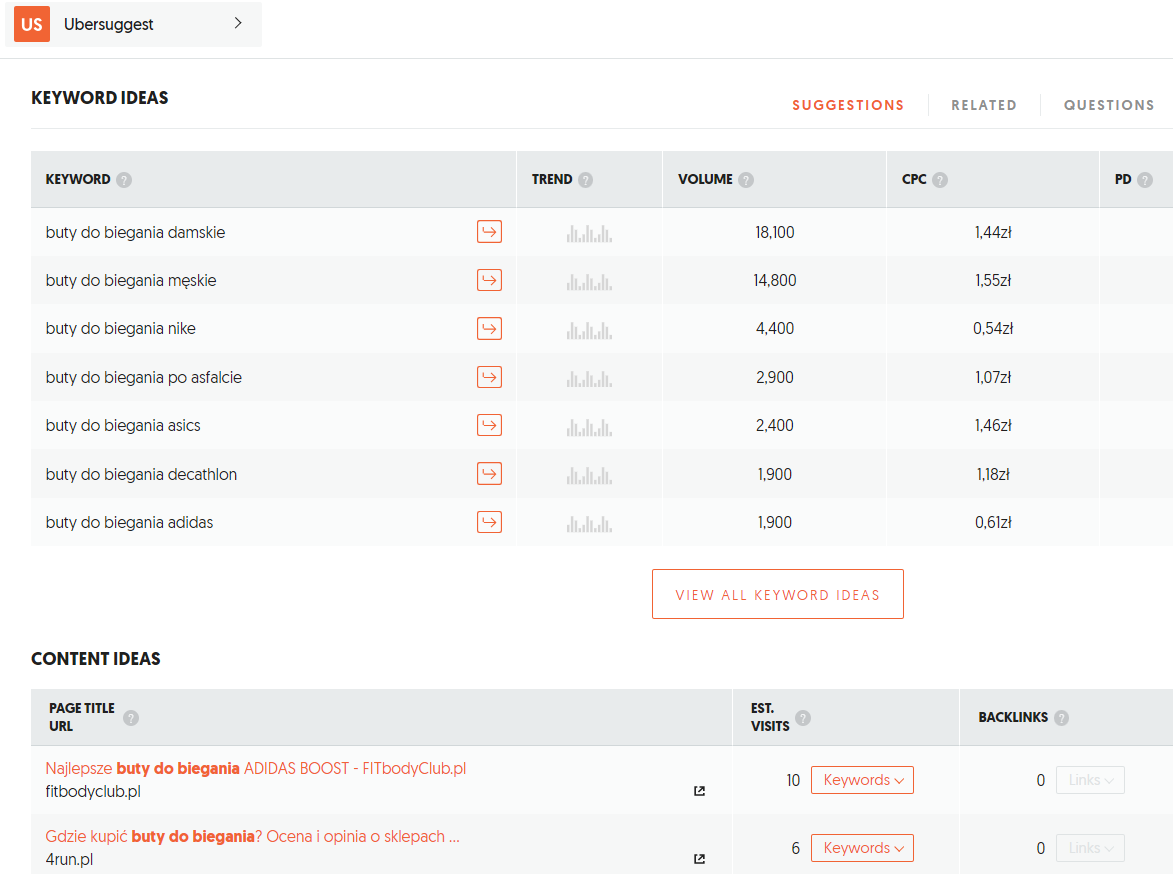Open fitbodyclub.pl external link icon

pyautogui.click(x=699, y=791)
